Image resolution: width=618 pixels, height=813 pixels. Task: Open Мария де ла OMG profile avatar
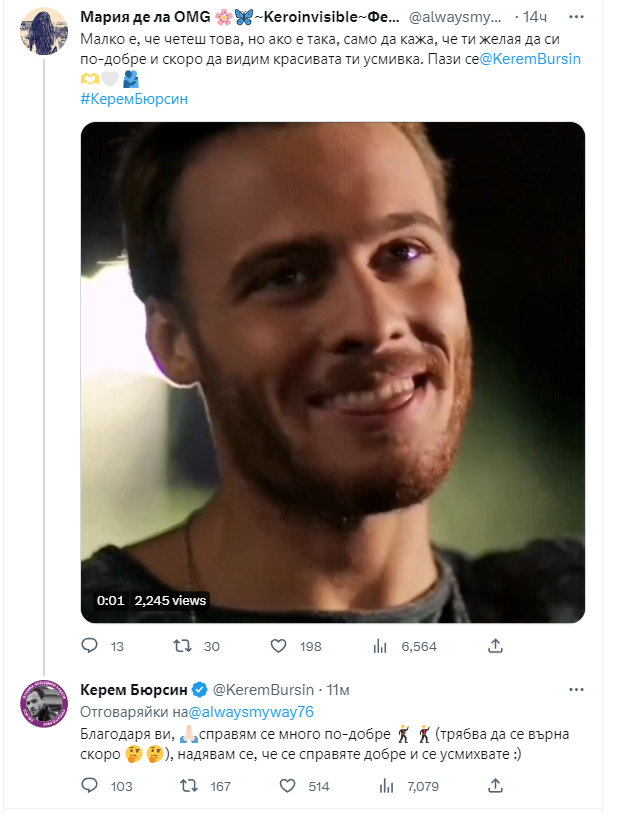coord(43,34)
